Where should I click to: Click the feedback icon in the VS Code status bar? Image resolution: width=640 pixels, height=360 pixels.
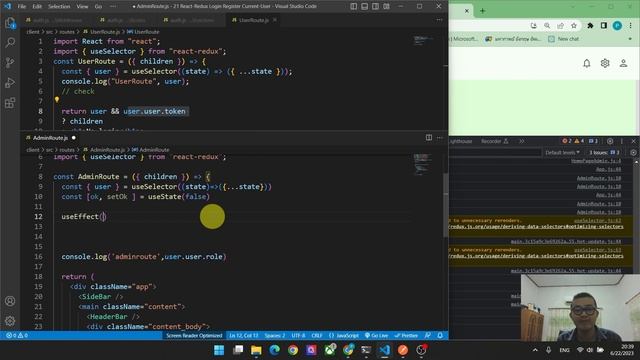(x=428, y=336)
